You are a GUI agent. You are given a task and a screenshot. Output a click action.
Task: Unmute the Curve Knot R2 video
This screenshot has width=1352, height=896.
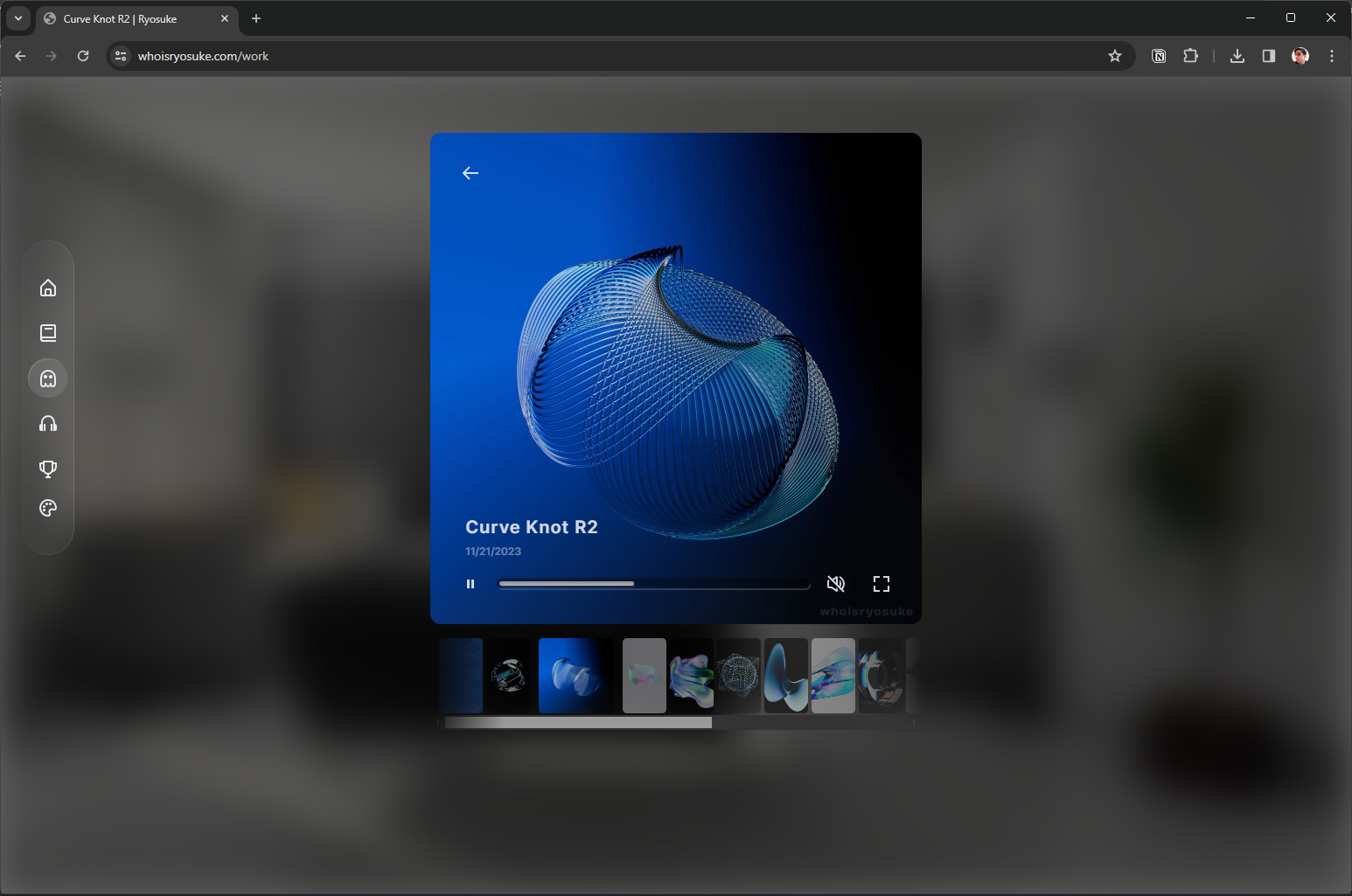coord(836,583)
